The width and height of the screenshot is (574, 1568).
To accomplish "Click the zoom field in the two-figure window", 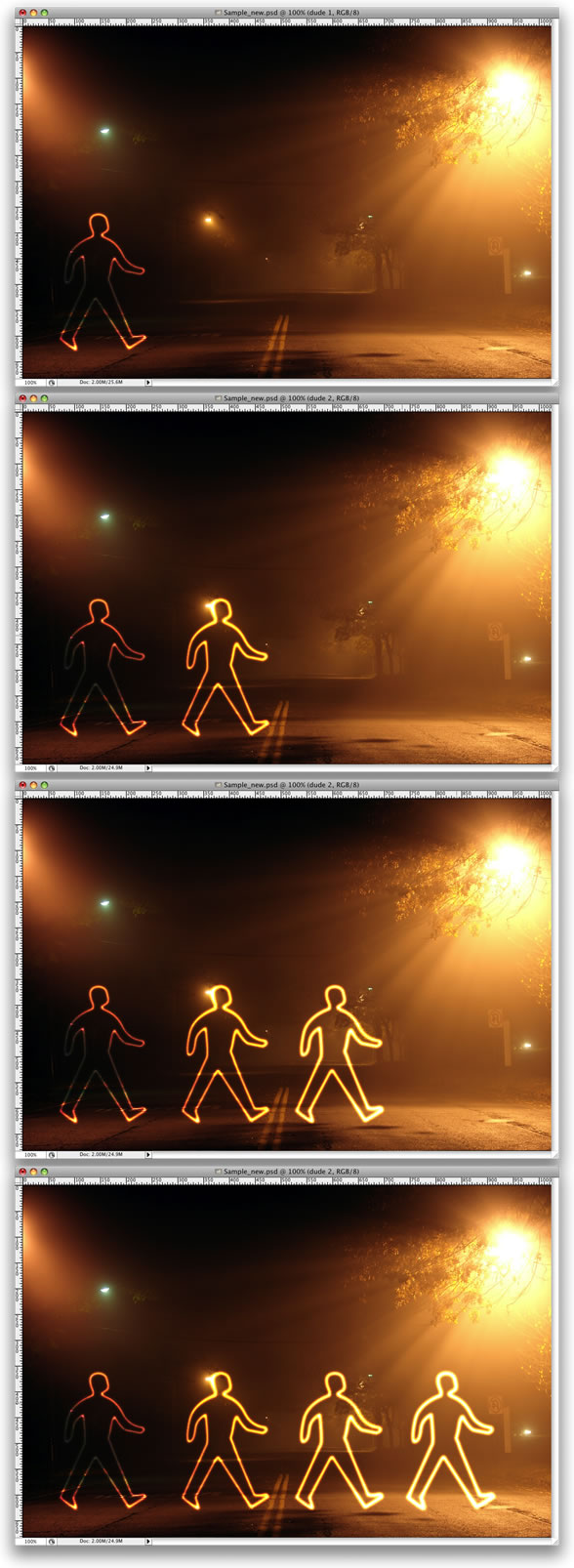I will (x=31, y=768).
